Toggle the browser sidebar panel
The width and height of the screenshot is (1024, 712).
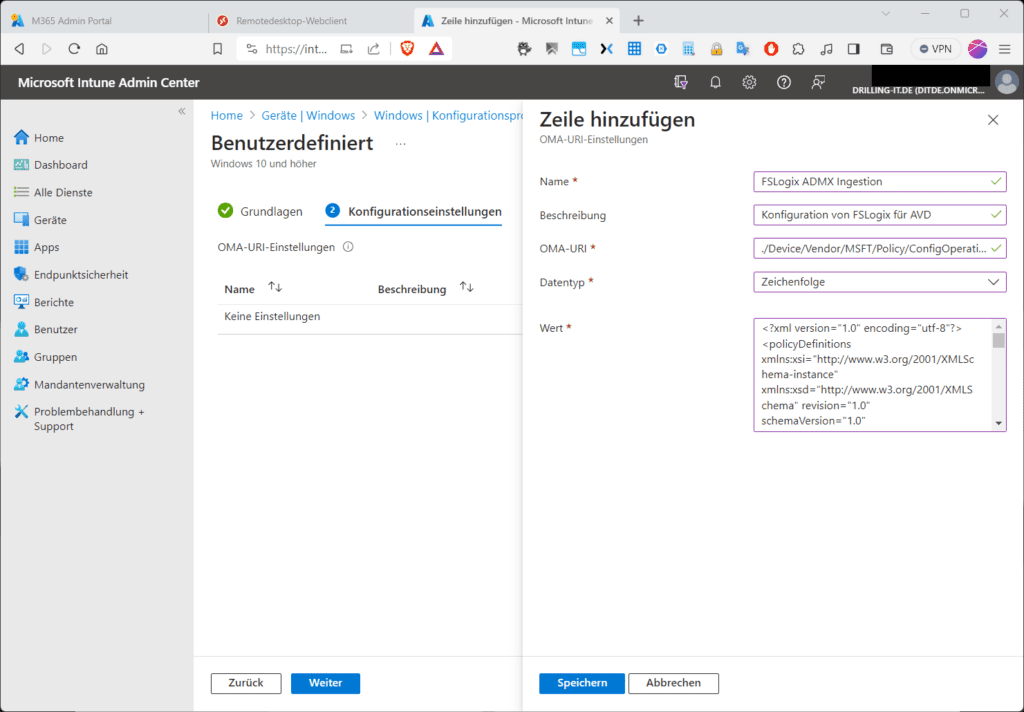854,49
